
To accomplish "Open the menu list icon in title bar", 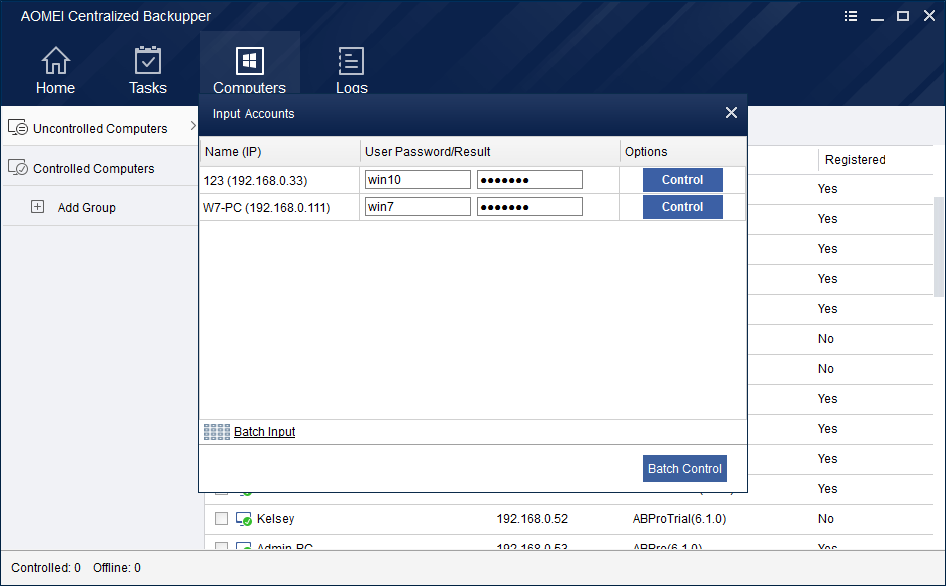I will tap(851, 16).
